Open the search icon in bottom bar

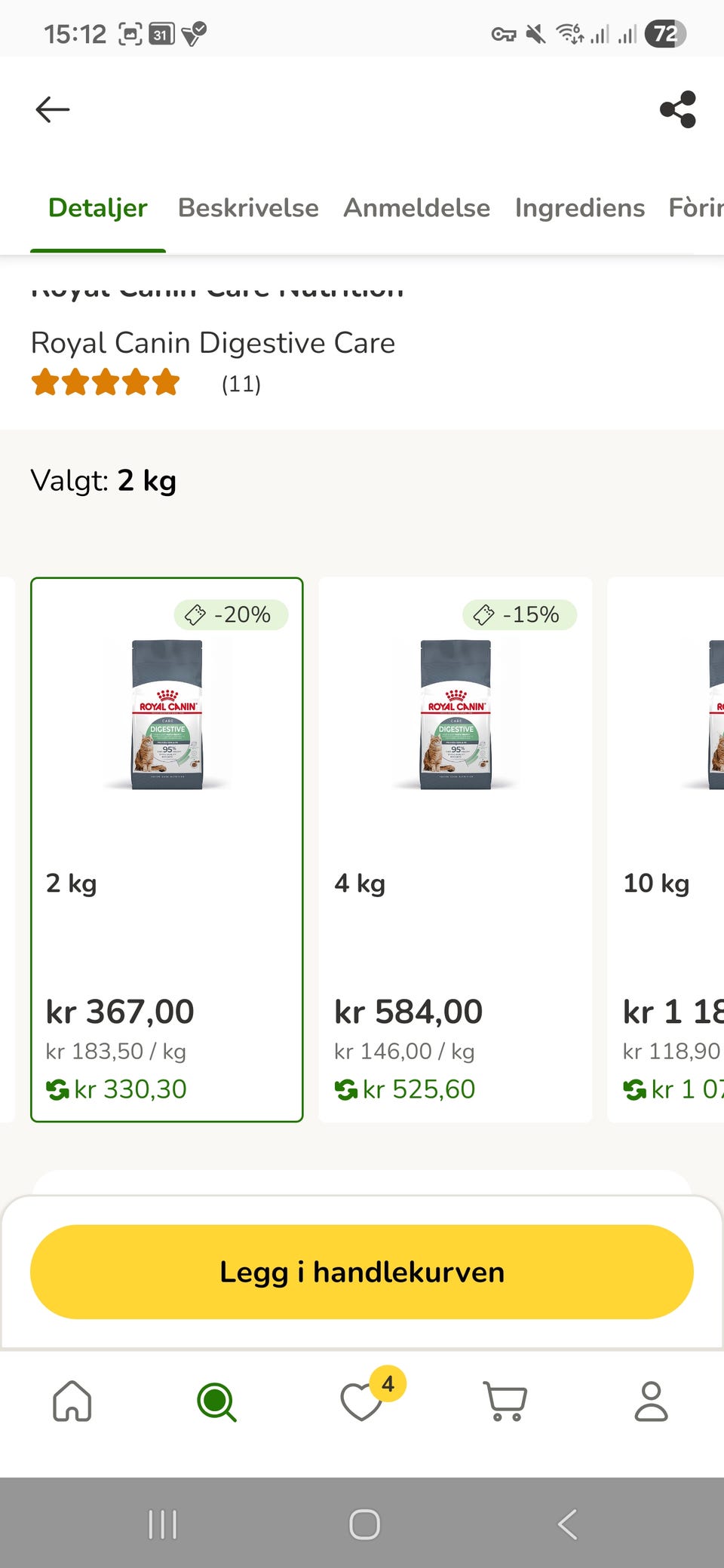tap(216, 1401)
